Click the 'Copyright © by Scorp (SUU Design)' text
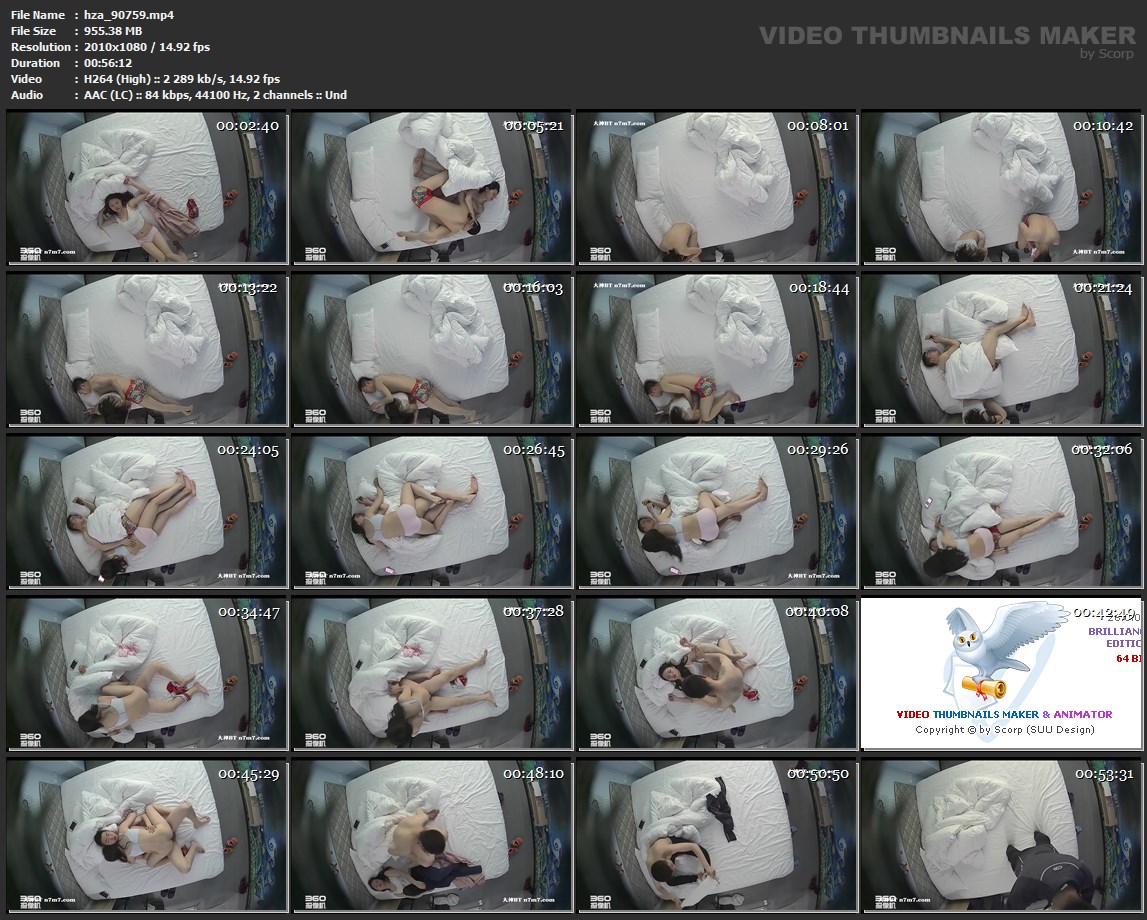 1004,729
